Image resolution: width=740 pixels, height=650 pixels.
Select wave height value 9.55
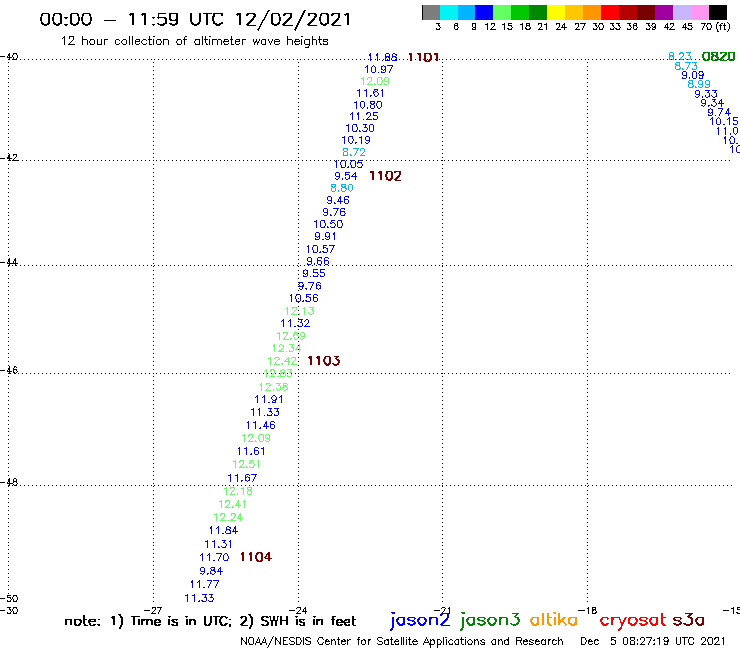(314, 273)
